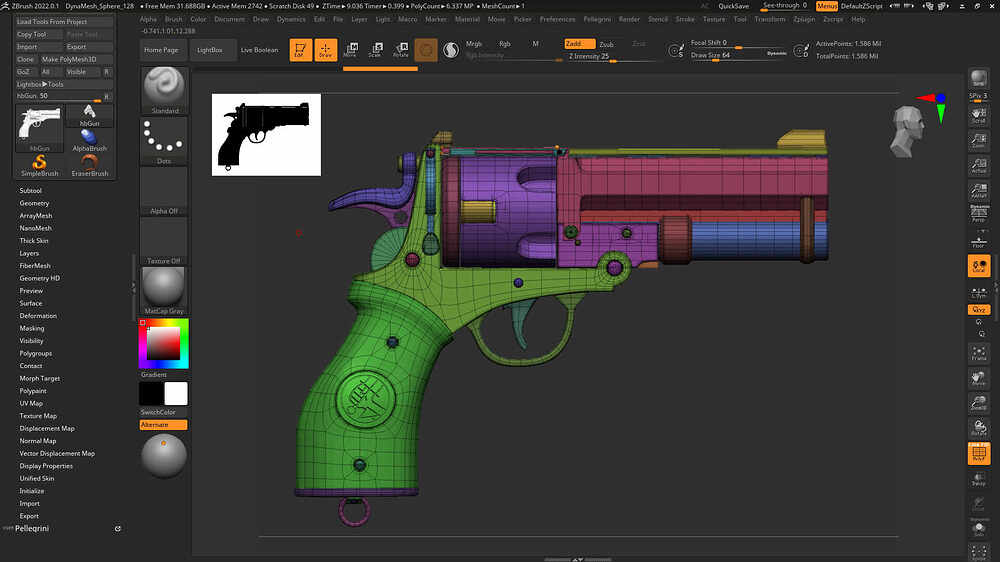
Task: Click the right-shelf Move view icon
Action: tap(978, 378)
